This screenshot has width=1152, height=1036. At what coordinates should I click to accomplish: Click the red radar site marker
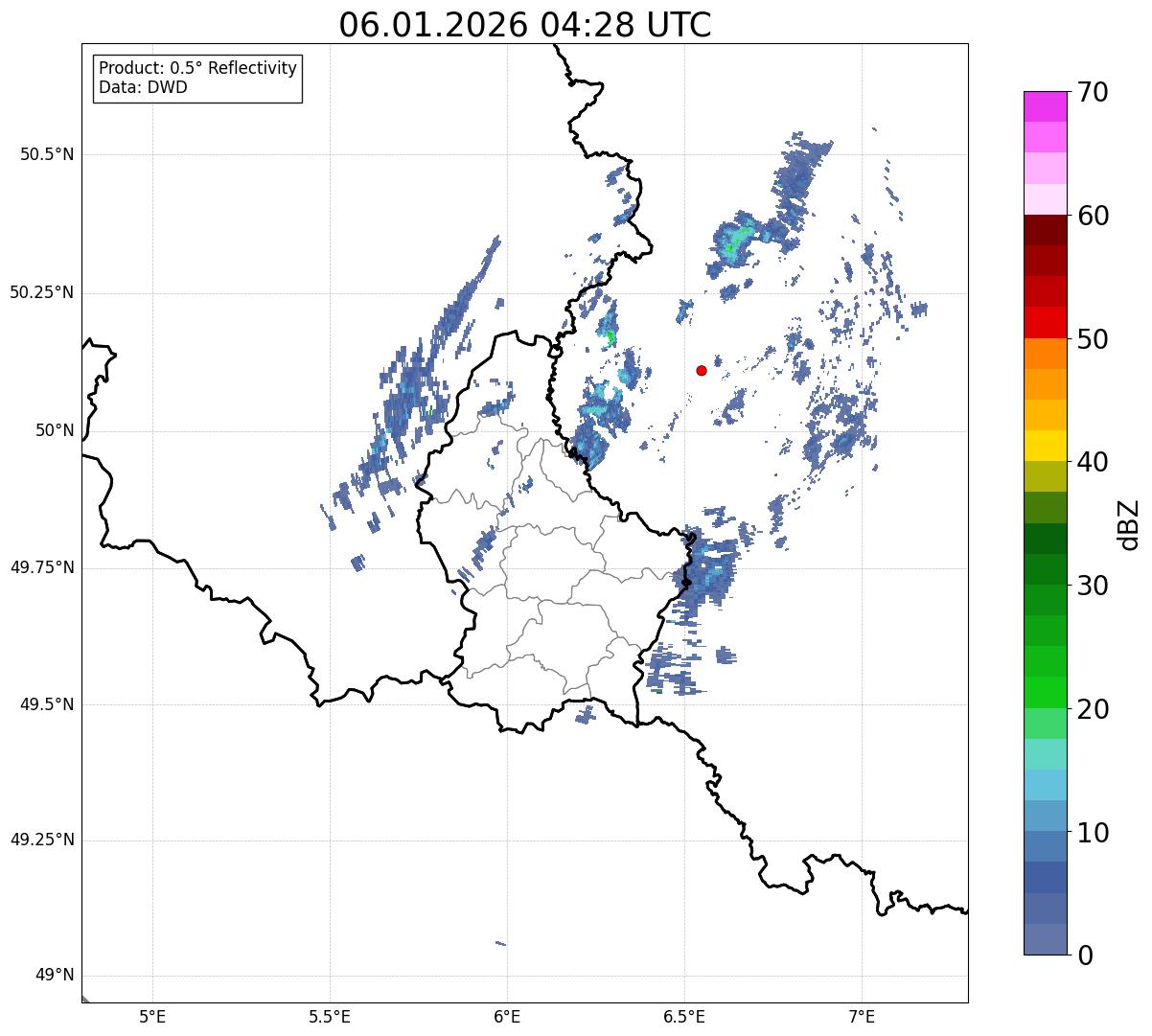point(702,370)
